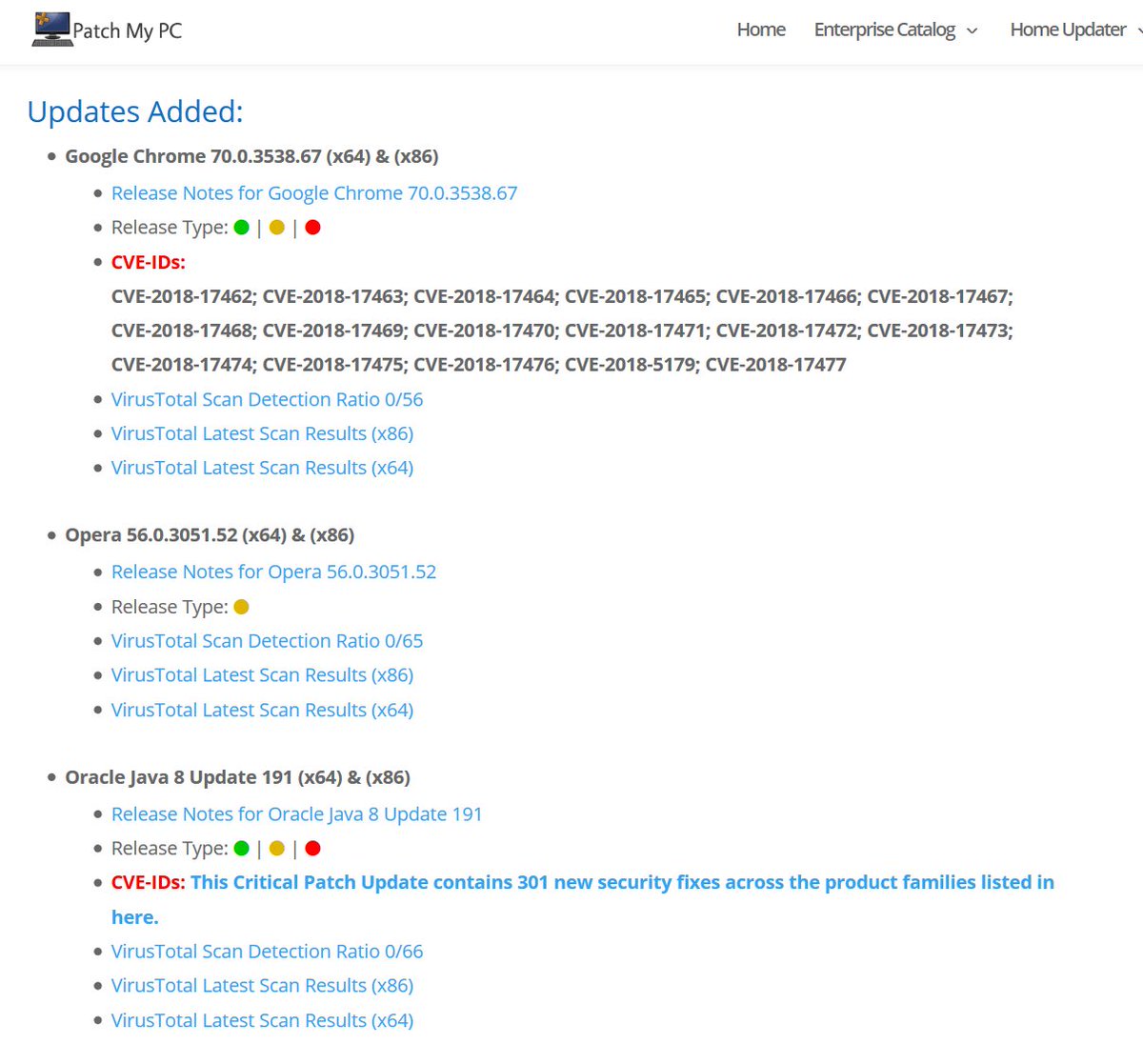Open Release Notes for Google Chrome 70.0.3538.67
This screenshot has height=1064, width=1143.
point(314,193)
